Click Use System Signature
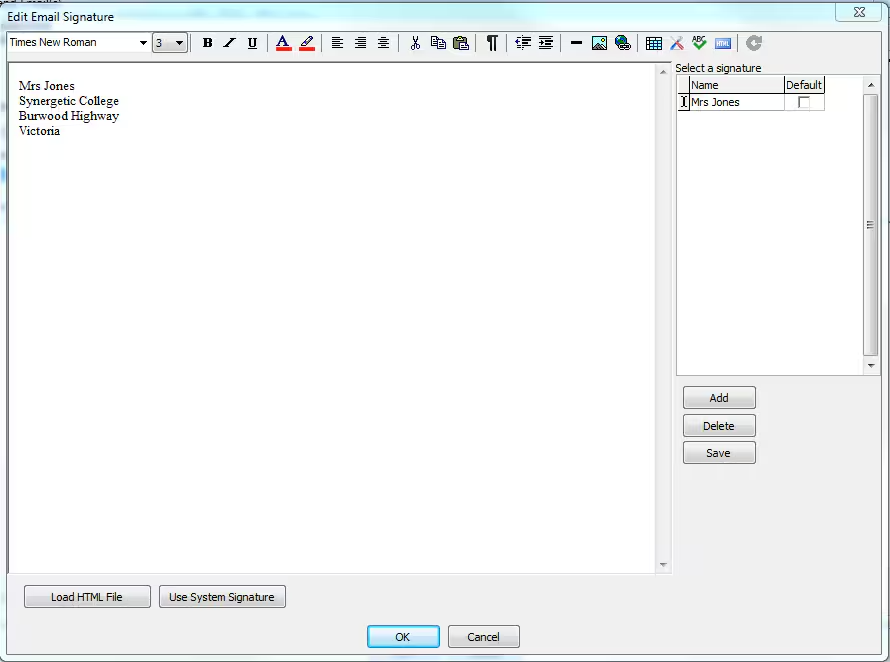Screen dimensions: 890x662 222,597
